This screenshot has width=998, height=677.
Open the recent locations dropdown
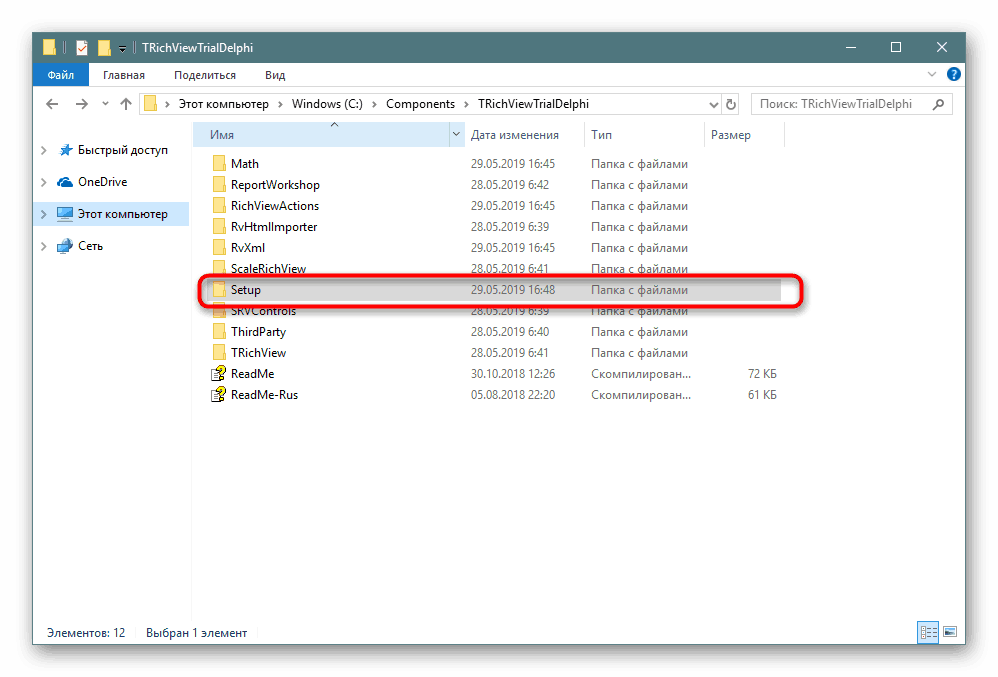coord(105,104)
